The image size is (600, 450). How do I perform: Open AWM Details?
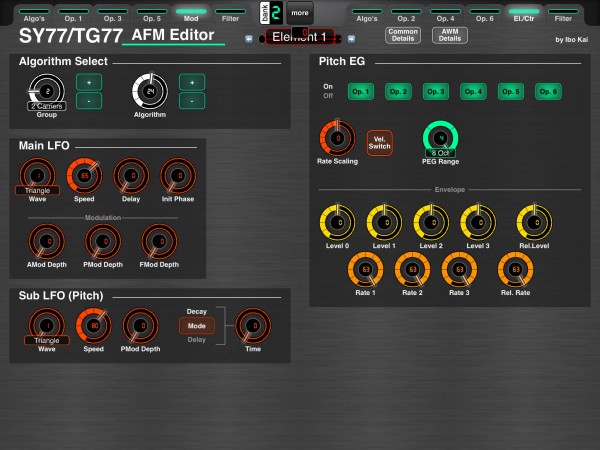tap(450, 35)
